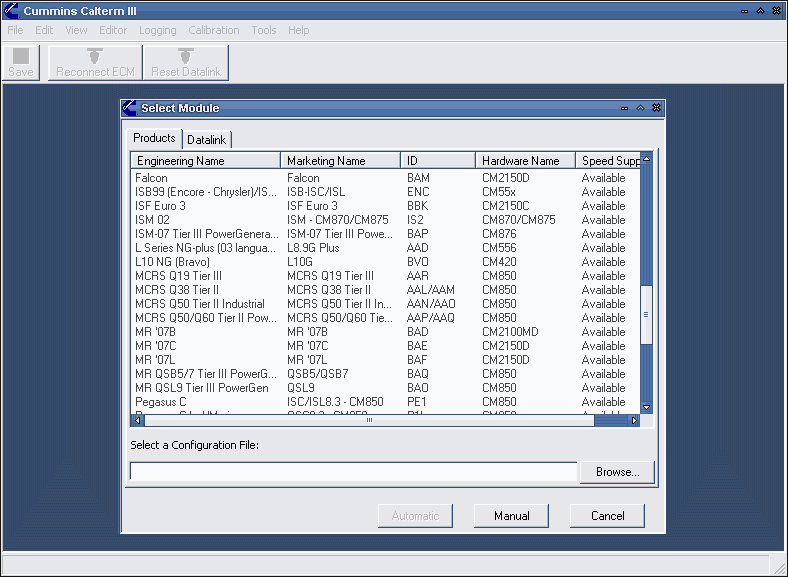Click the Browse... button
The width and height of the screenshot is (788, 577).
click(618, 472)
